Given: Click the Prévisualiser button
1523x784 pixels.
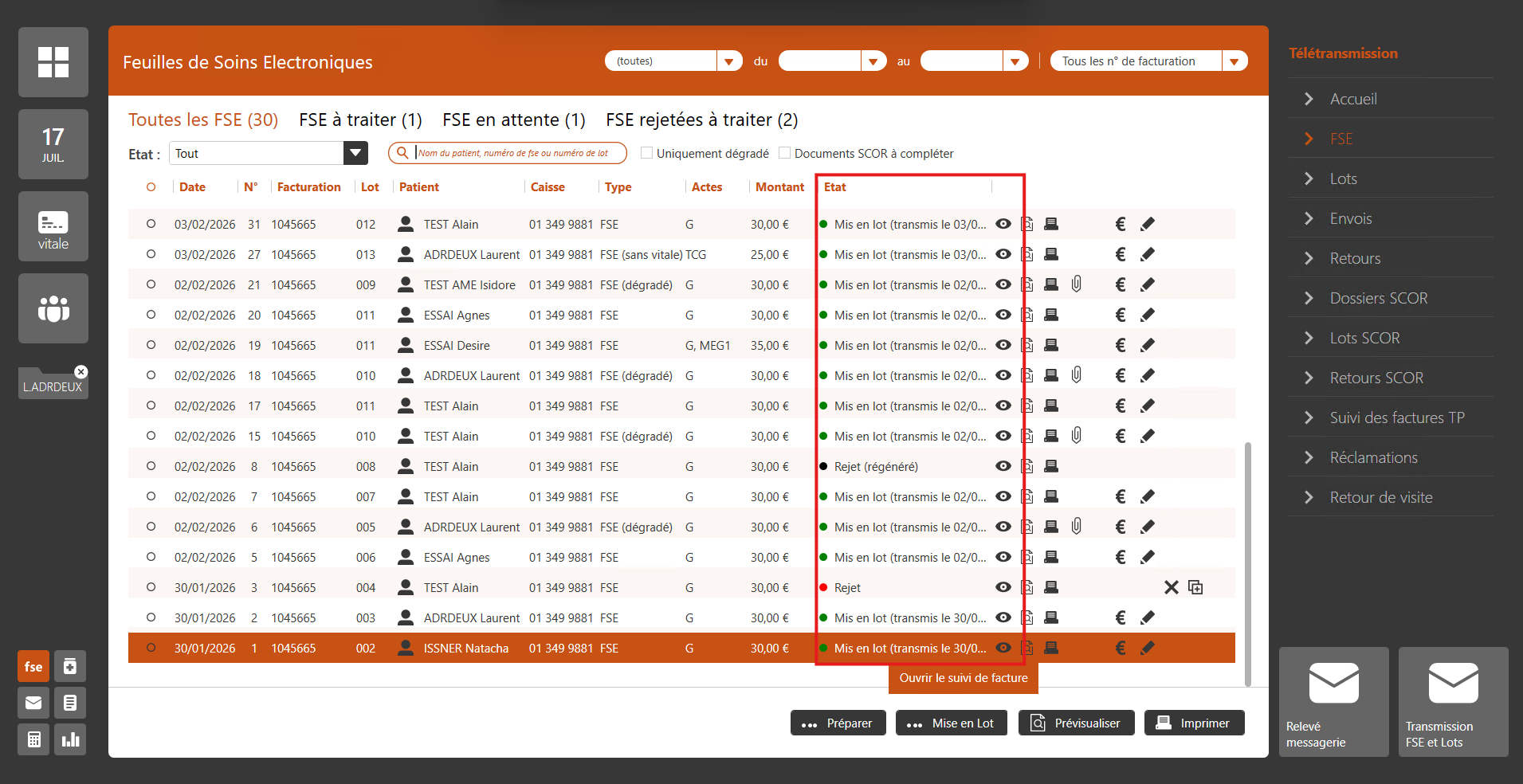Looking at the screenshot, I should (1077, 723).
